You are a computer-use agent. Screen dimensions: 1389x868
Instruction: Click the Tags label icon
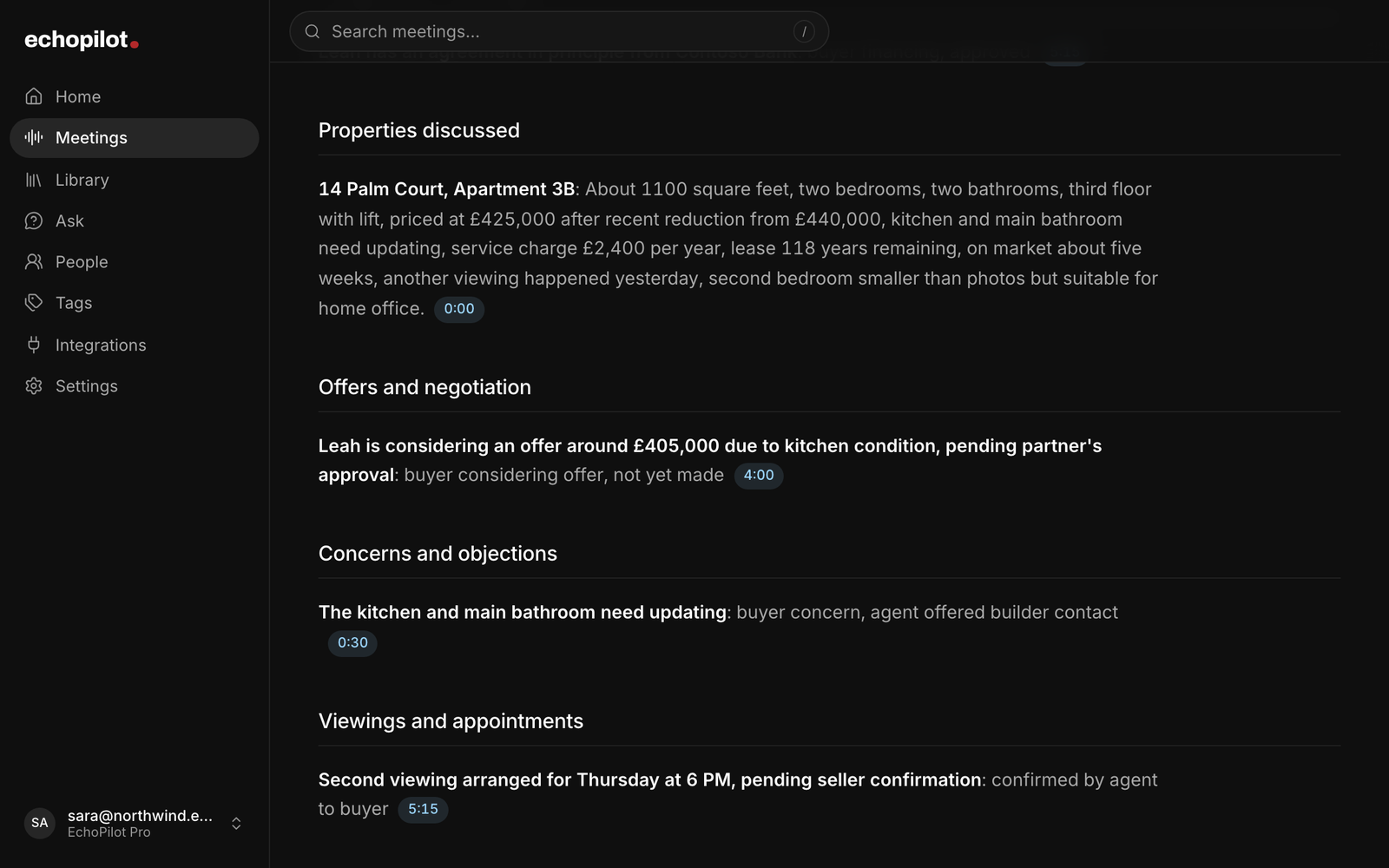tap(34, 302)
